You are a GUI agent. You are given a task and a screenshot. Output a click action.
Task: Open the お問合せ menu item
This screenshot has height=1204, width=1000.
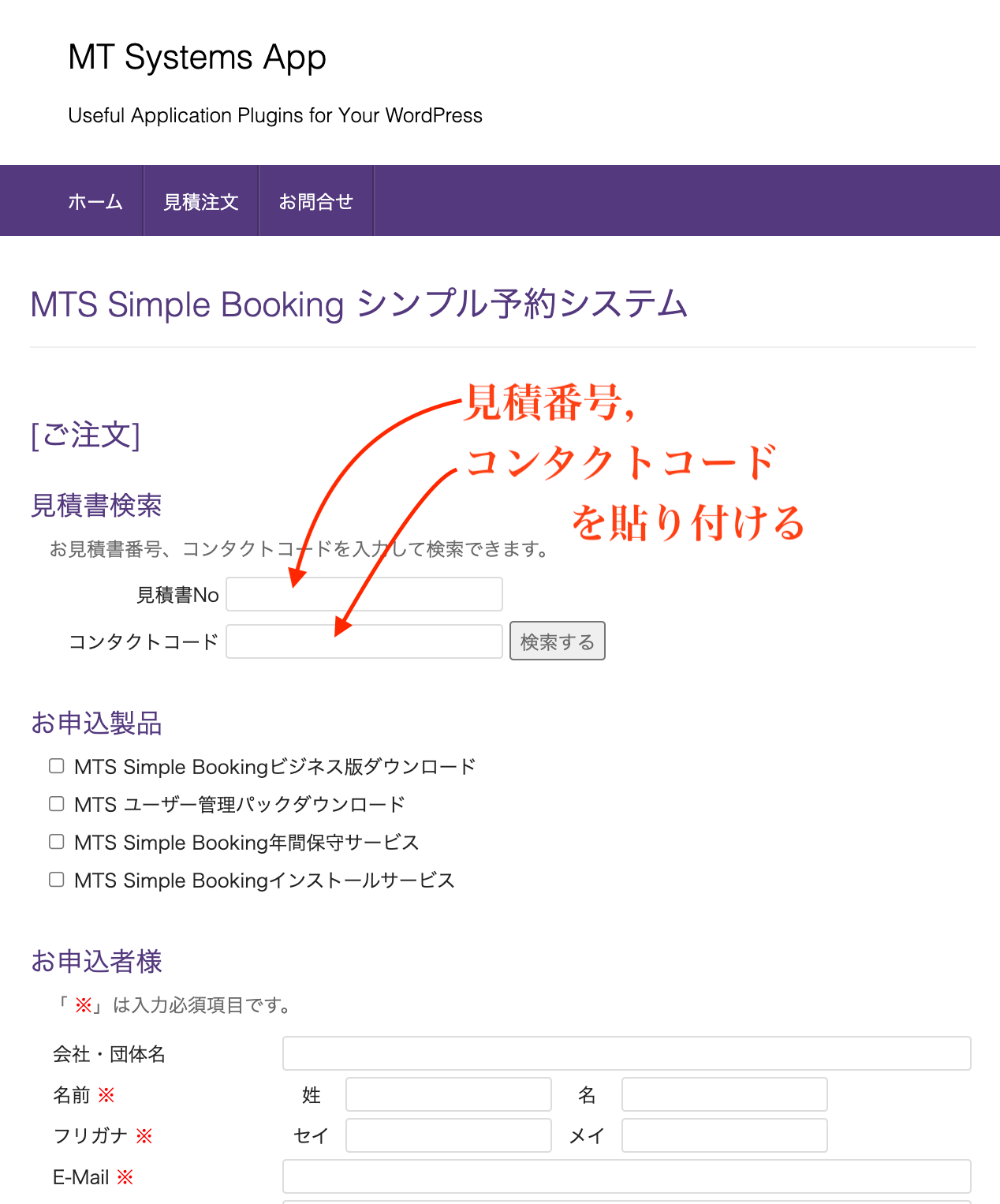coord(315,202)
